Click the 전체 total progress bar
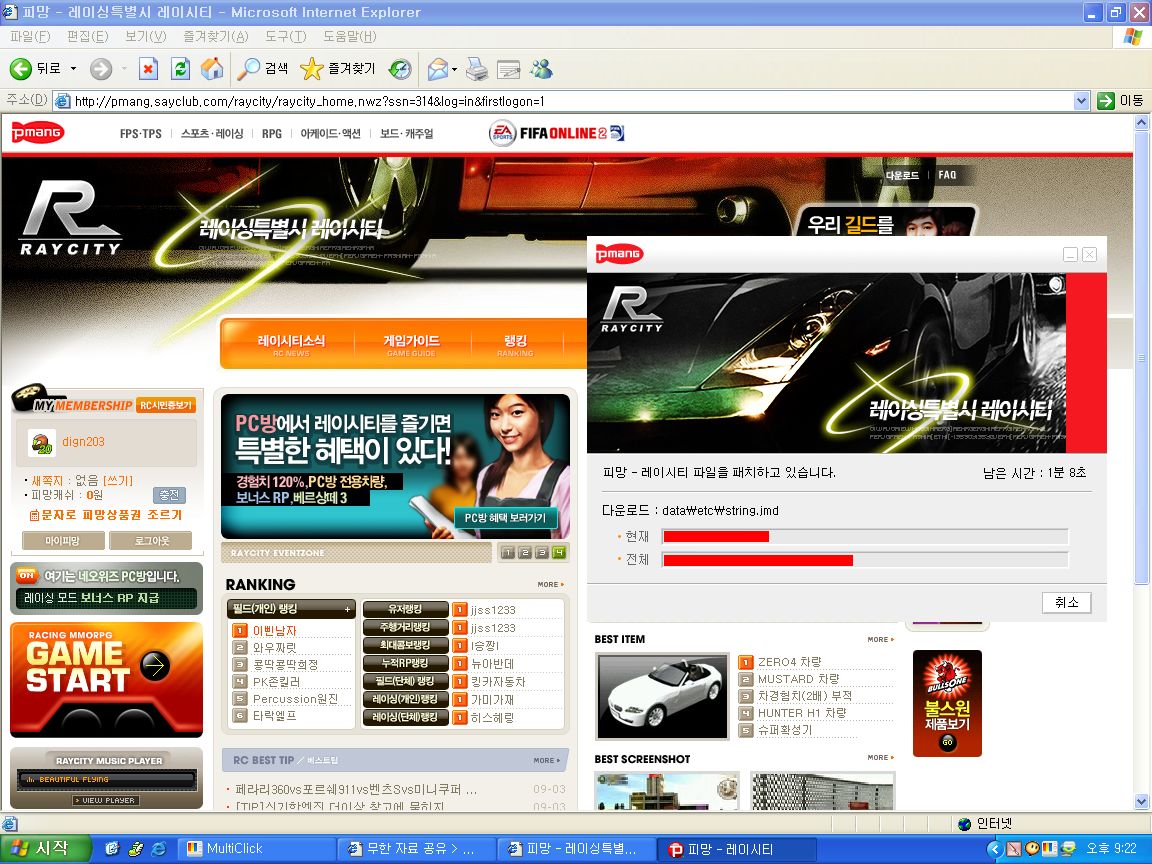This screenshot has width=1152, height=864. (865, 560)
